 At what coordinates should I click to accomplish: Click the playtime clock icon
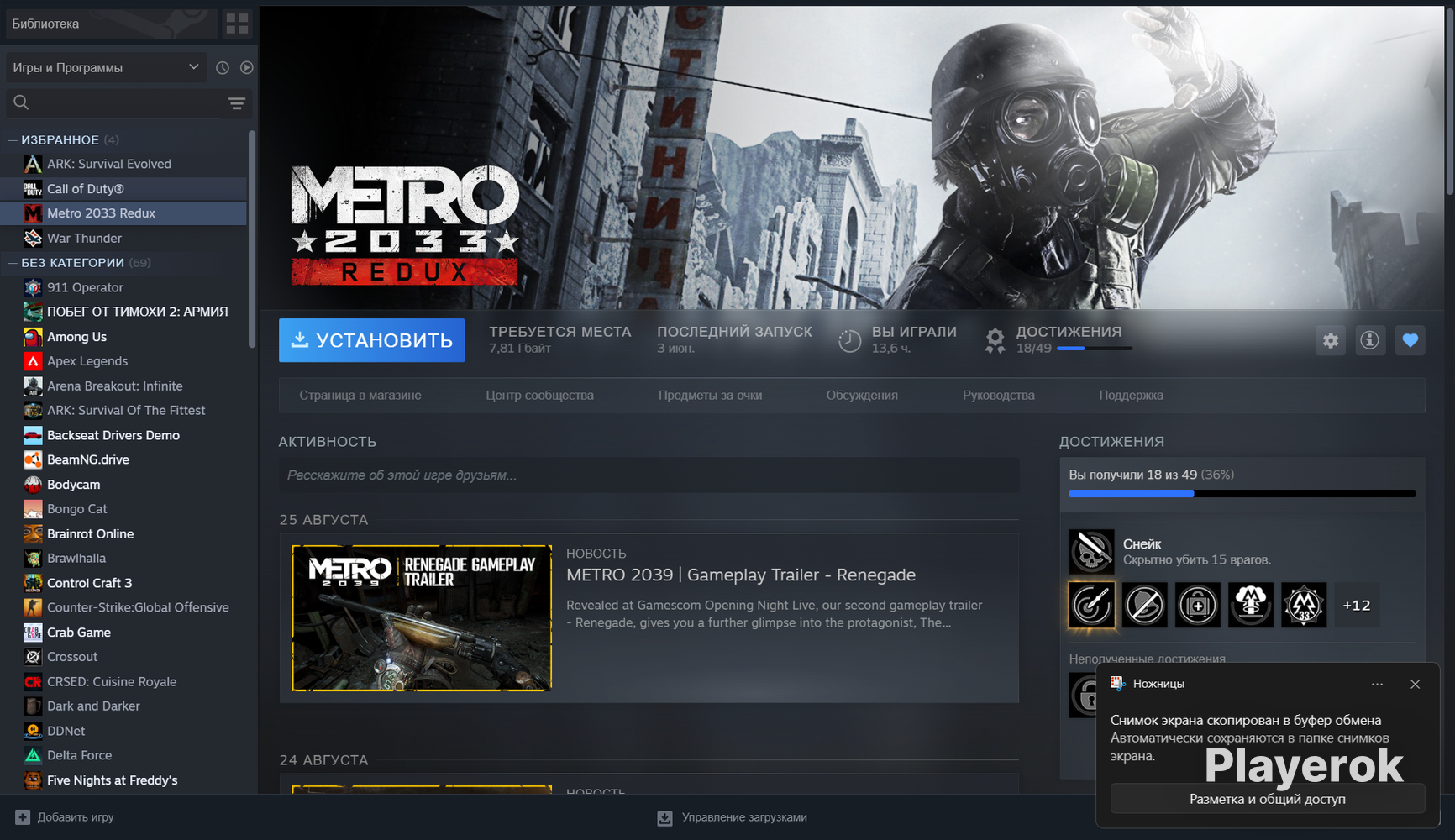coord(849,340)
